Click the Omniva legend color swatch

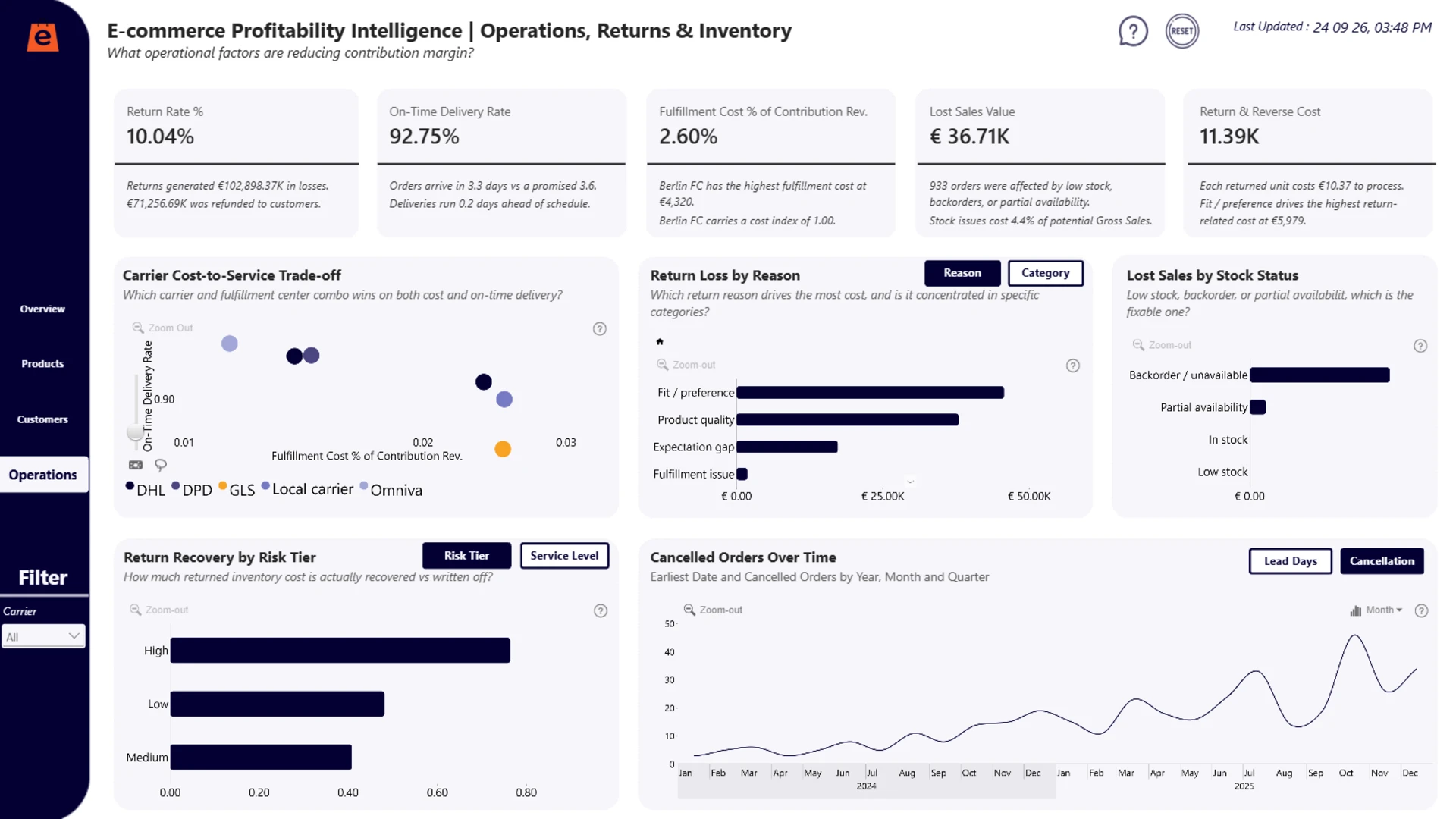364,485
